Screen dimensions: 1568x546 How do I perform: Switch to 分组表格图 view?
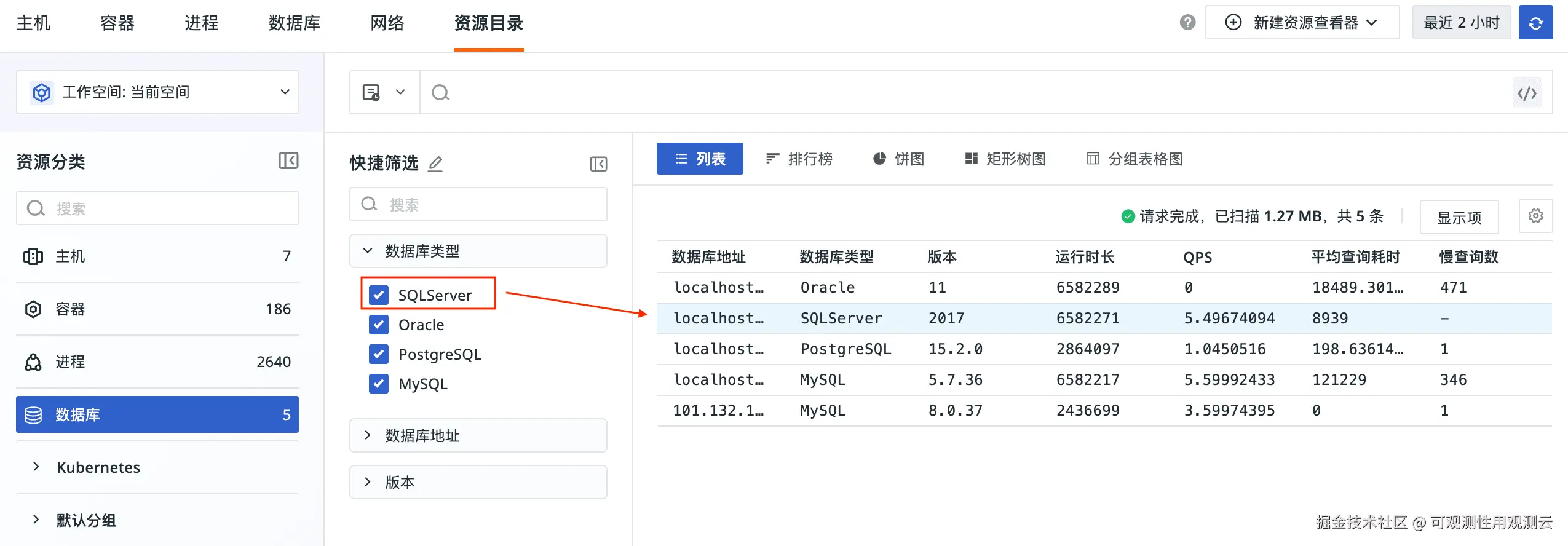(1134, 159)
